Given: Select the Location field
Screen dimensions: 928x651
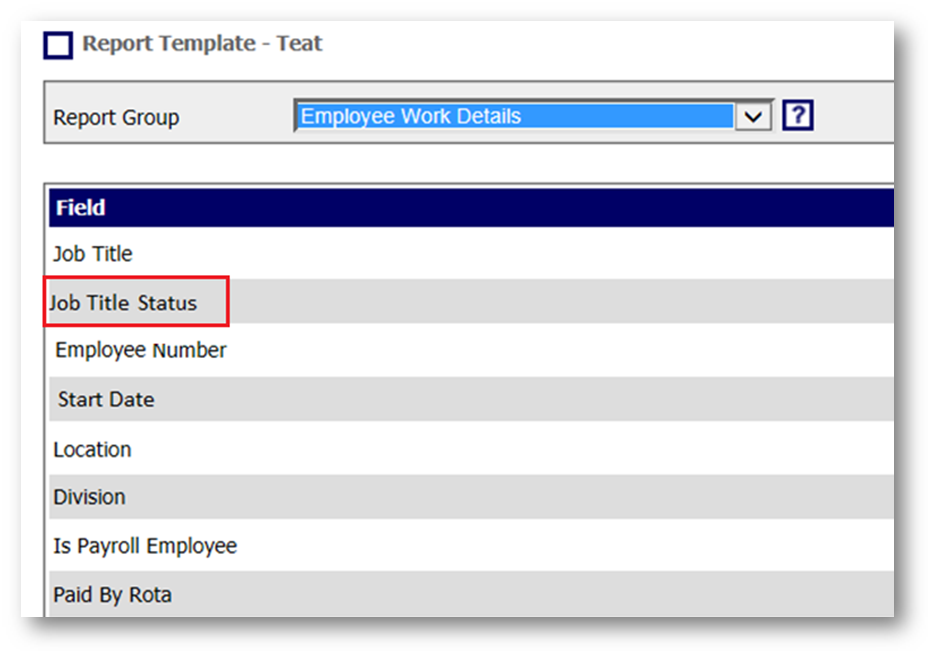Looking at the screenshot, I should [x=92, y=449].
